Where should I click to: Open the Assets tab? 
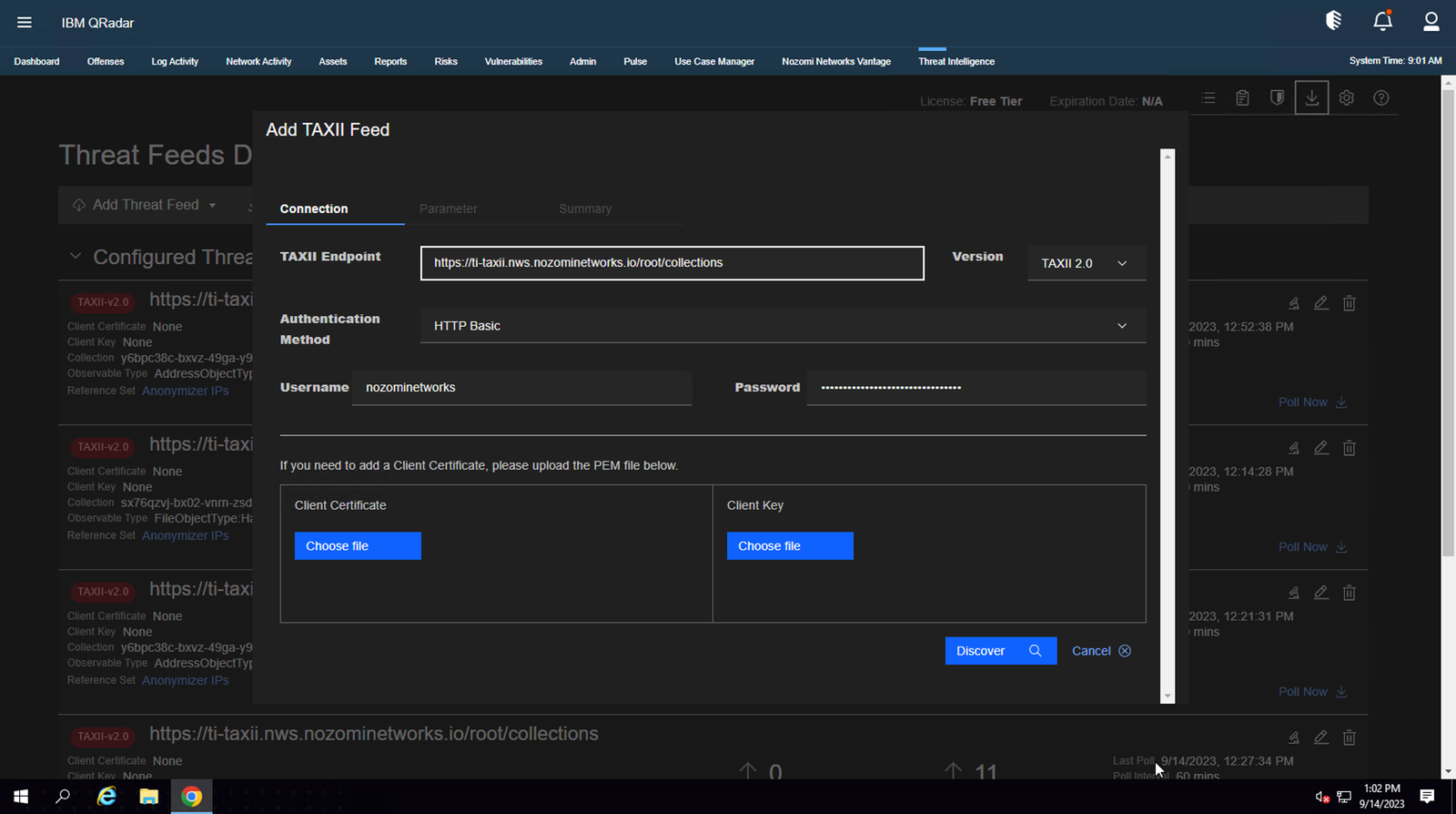point(333,62)
